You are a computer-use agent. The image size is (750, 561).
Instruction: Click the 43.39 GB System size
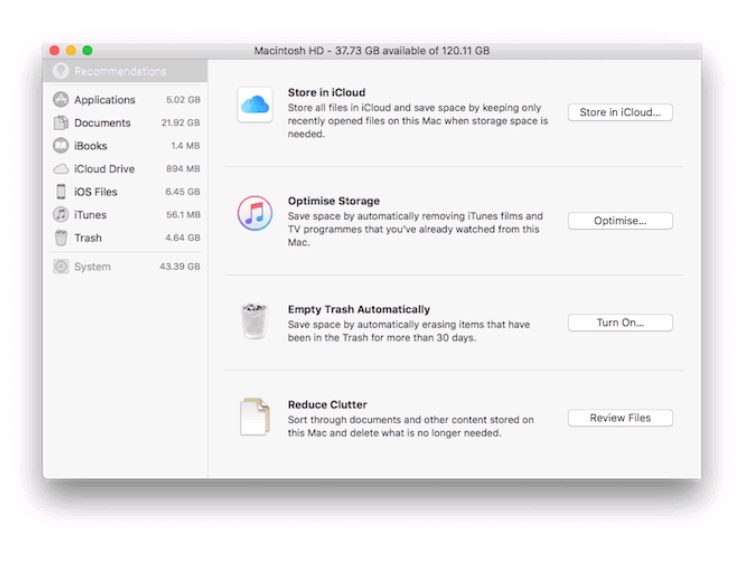[x=180, y=266]
